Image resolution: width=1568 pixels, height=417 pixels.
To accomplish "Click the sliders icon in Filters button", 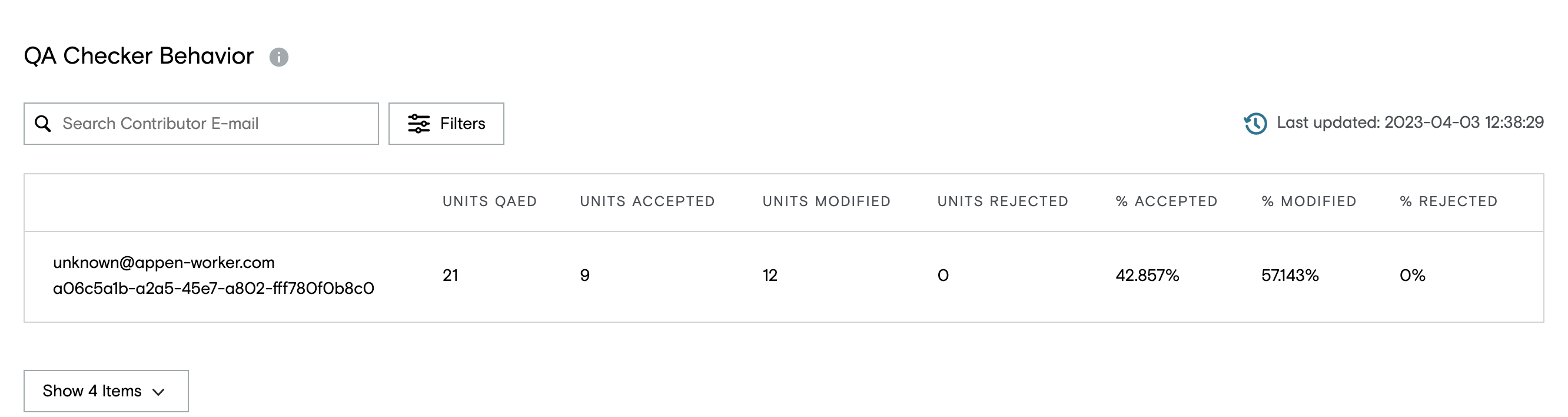I will point(419,124).
